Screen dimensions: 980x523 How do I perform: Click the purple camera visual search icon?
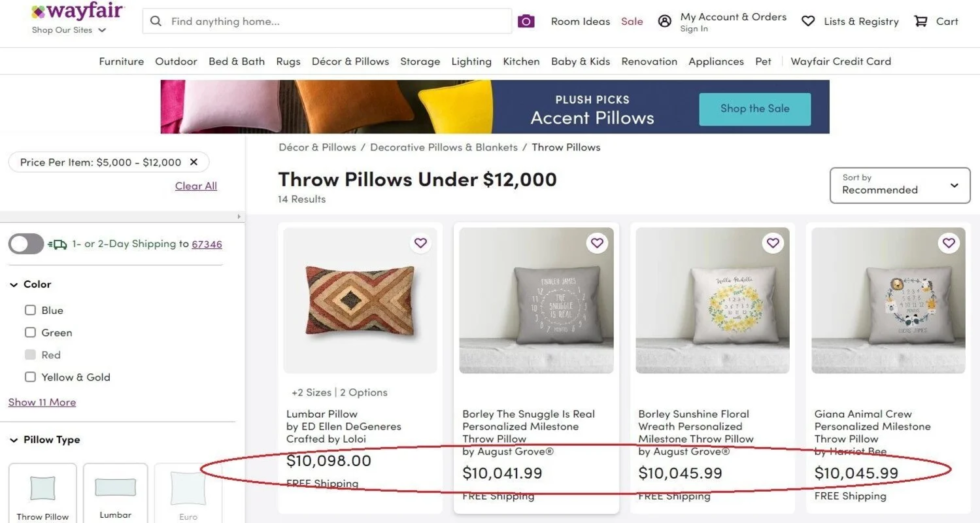tap(526, 21)
